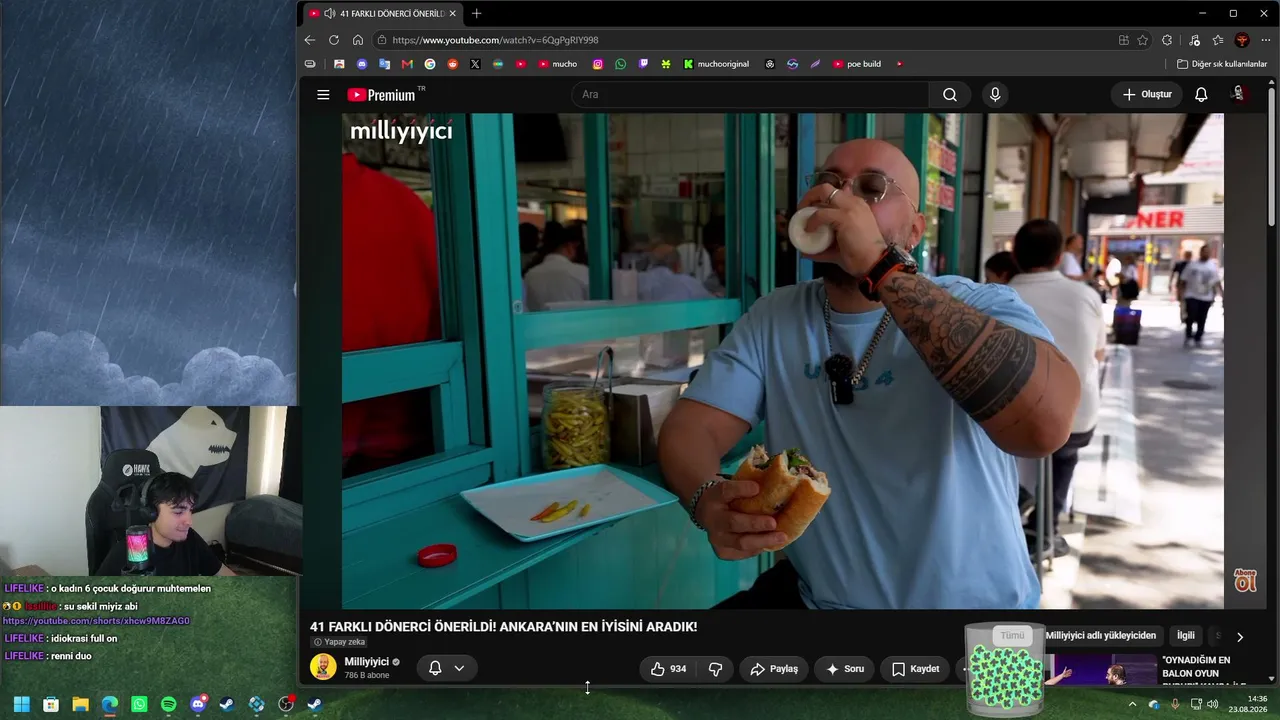This screenshot has width=1280, height=720.
Task: Show hidden system tray icons
Action: 1132,704
